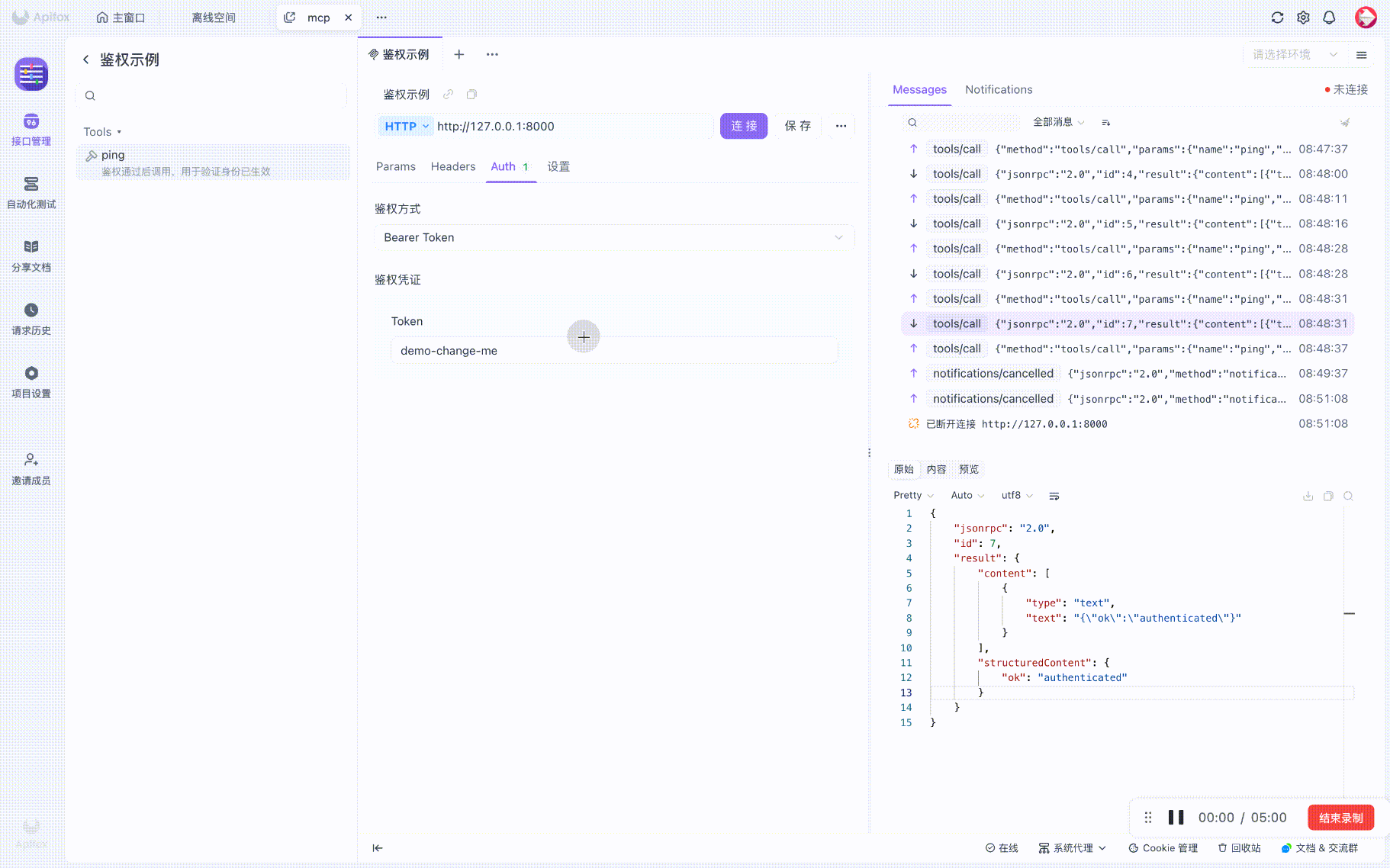The image size is (1390, 868).
Task: Pause the recording
Action: click(x=1176, y=818)
